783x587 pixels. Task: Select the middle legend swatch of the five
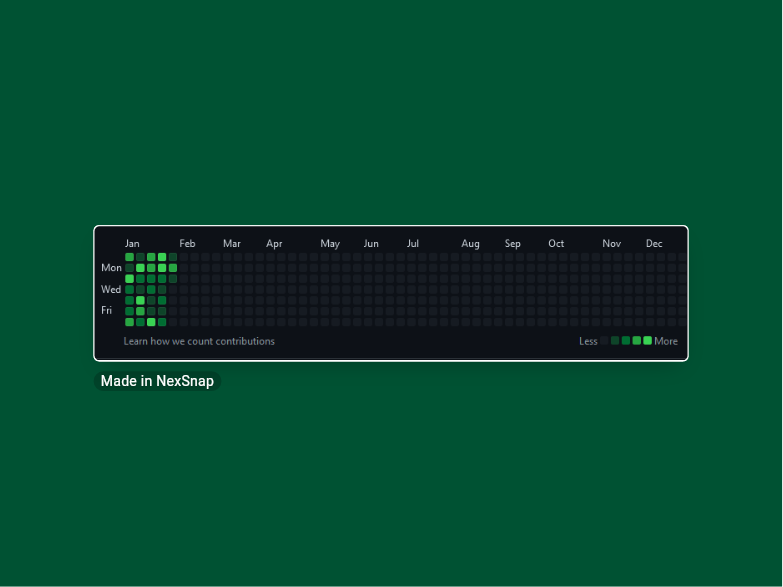point(626,341)
